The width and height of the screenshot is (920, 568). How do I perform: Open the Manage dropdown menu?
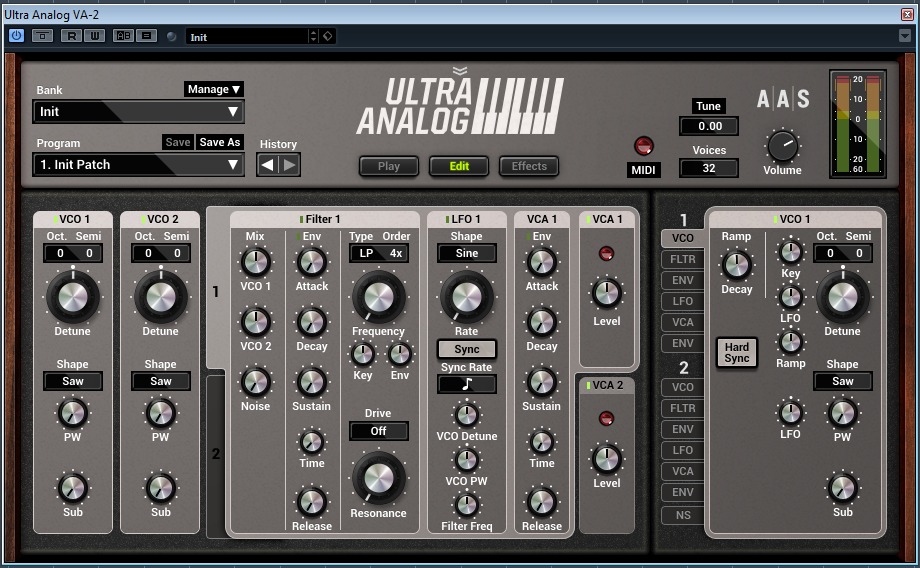[214, 89]
